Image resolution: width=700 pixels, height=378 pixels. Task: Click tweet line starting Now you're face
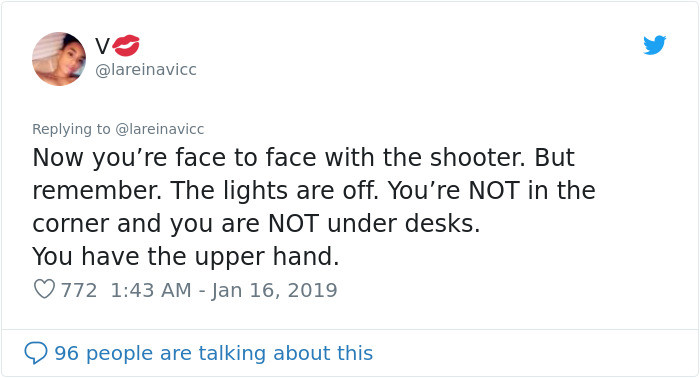point(304,158)
